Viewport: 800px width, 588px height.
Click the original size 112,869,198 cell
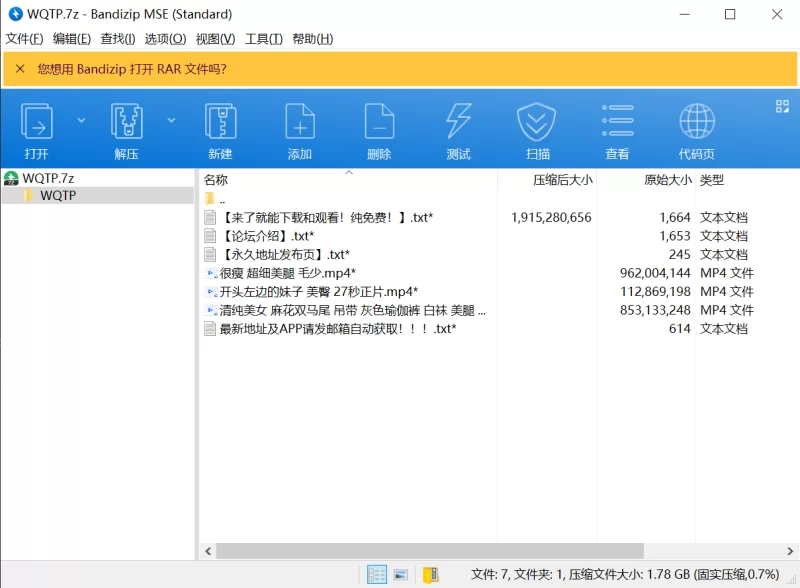[x=655, y=291]
